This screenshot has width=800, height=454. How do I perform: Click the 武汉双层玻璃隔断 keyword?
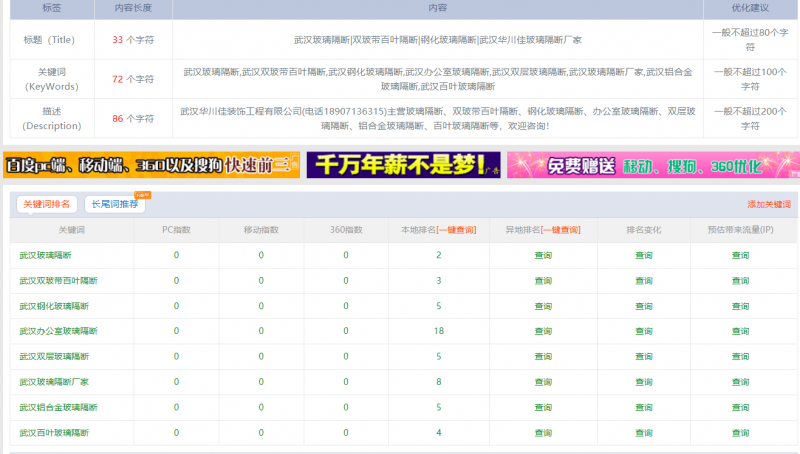point(54,356)
